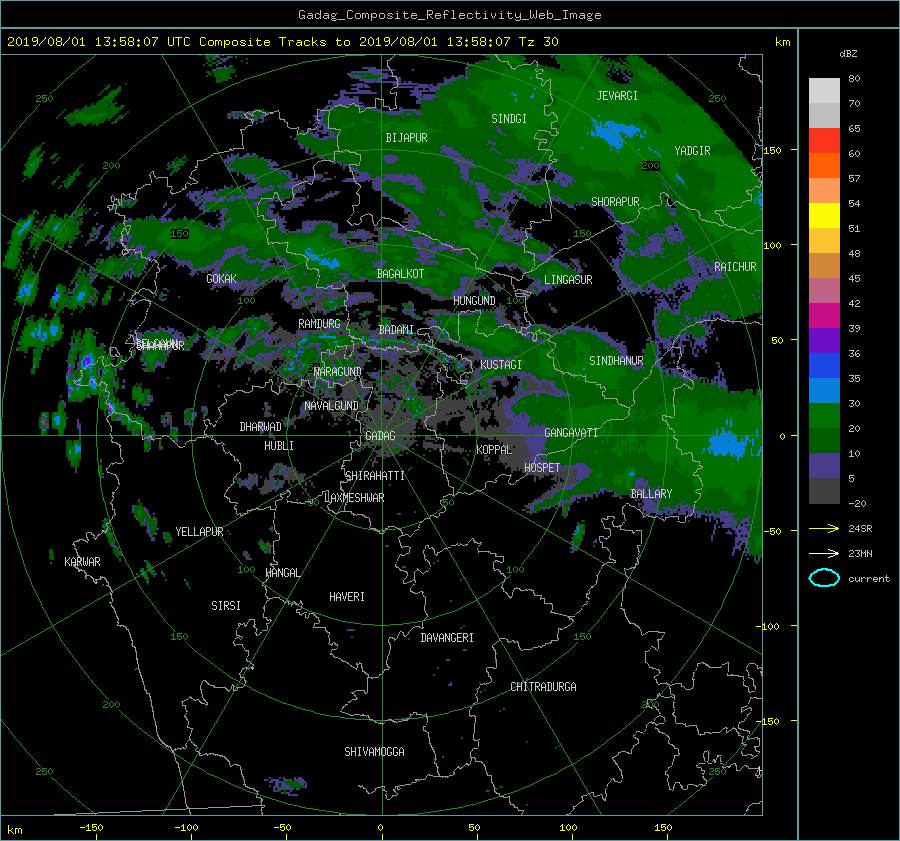Click the '42' value on the dBZ scale
The width and height of the screenshot is (900, 841).
click(854, 304)
